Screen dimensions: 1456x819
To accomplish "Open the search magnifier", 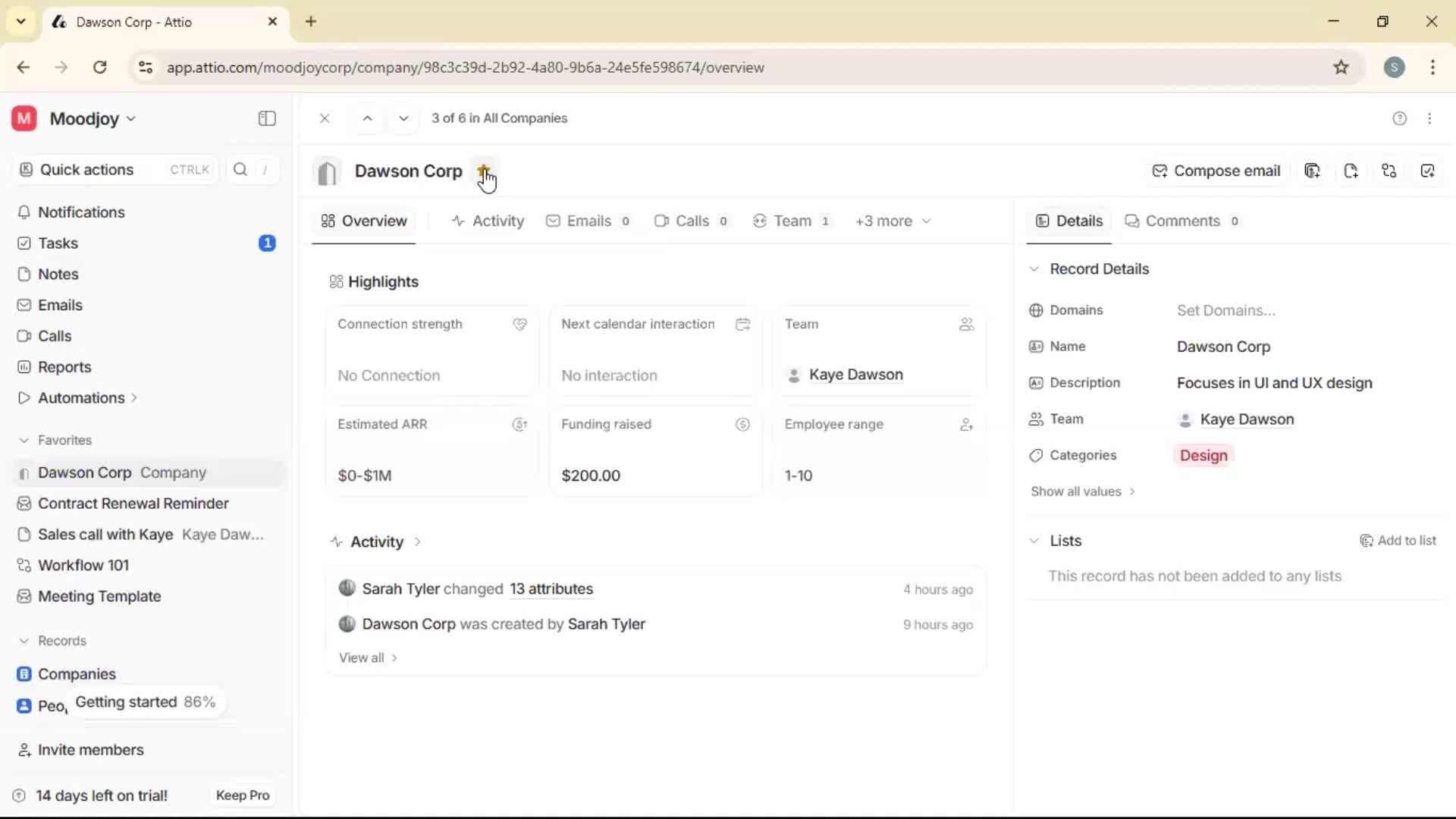I will 240,169.
